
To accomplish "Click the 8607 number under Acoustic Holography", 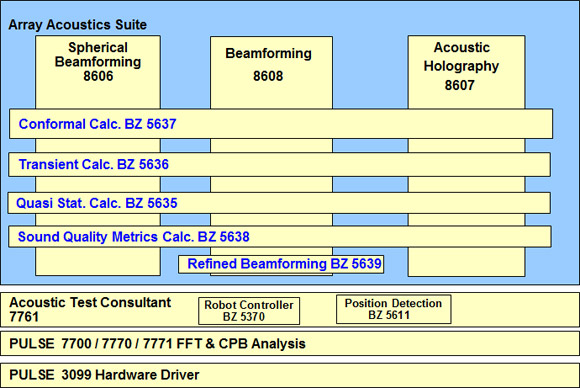I will click(x=459, y=85).
